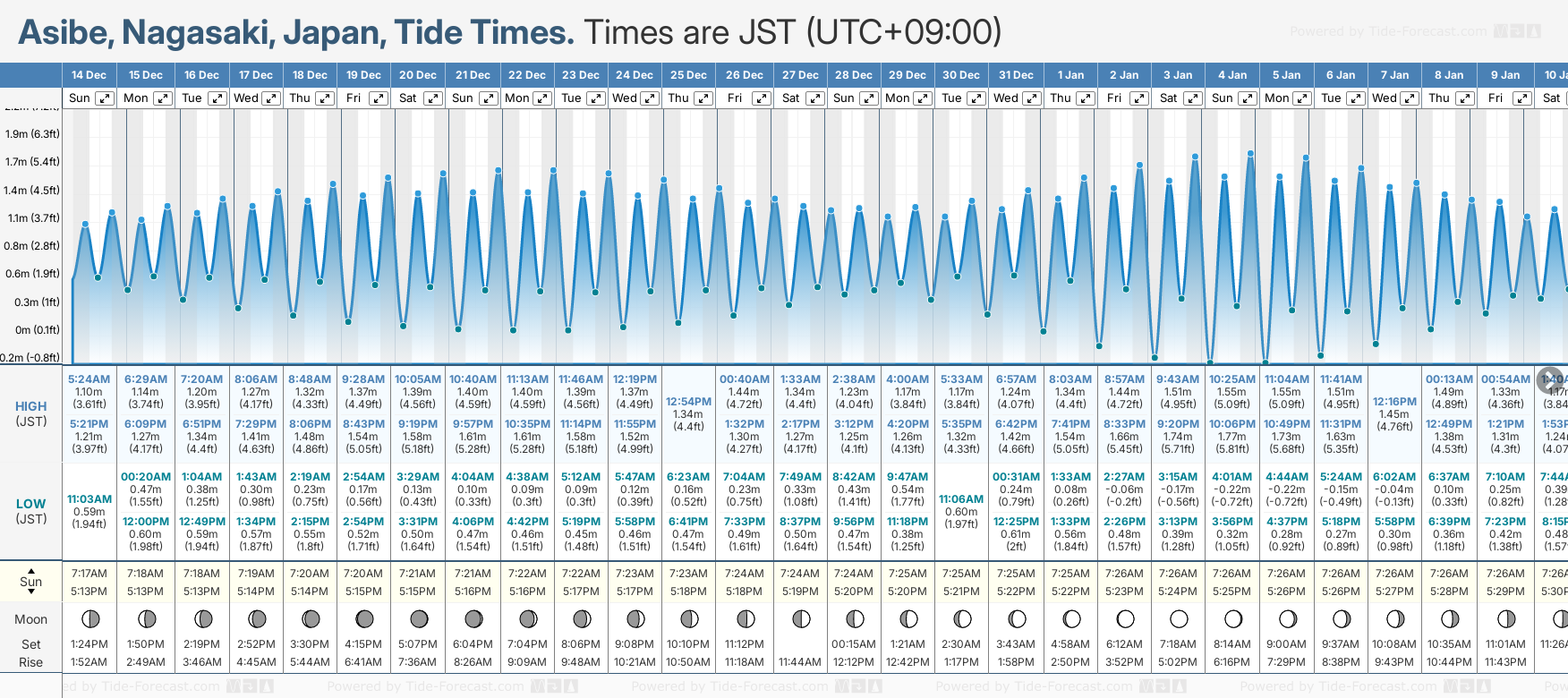
Task: Click the moon phase icon for 20 Dec
Action: [x=418, y=618]
